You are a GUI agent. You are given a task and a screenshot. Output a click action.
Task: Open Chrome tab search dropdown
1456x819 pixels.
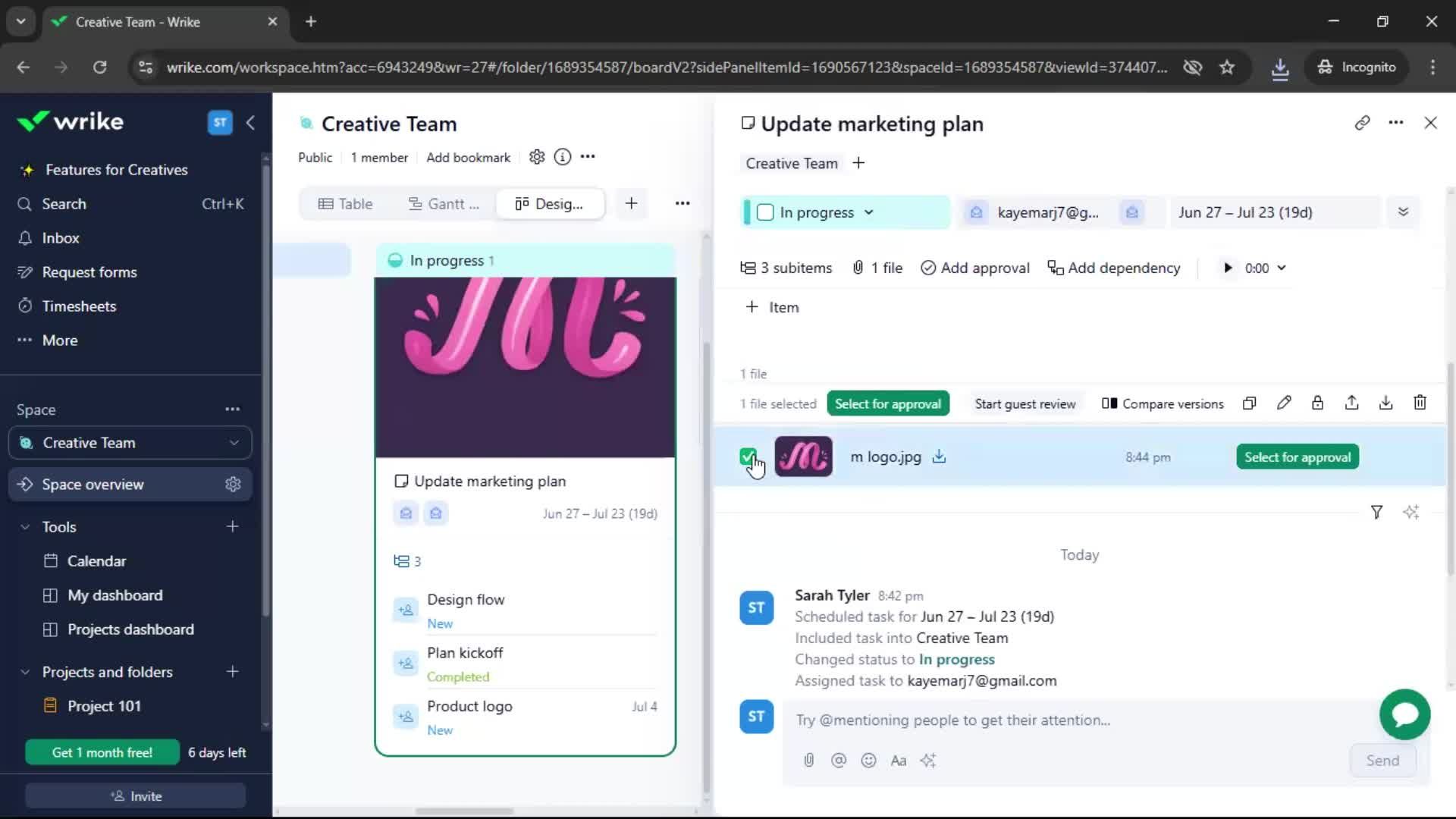[20, 21]
